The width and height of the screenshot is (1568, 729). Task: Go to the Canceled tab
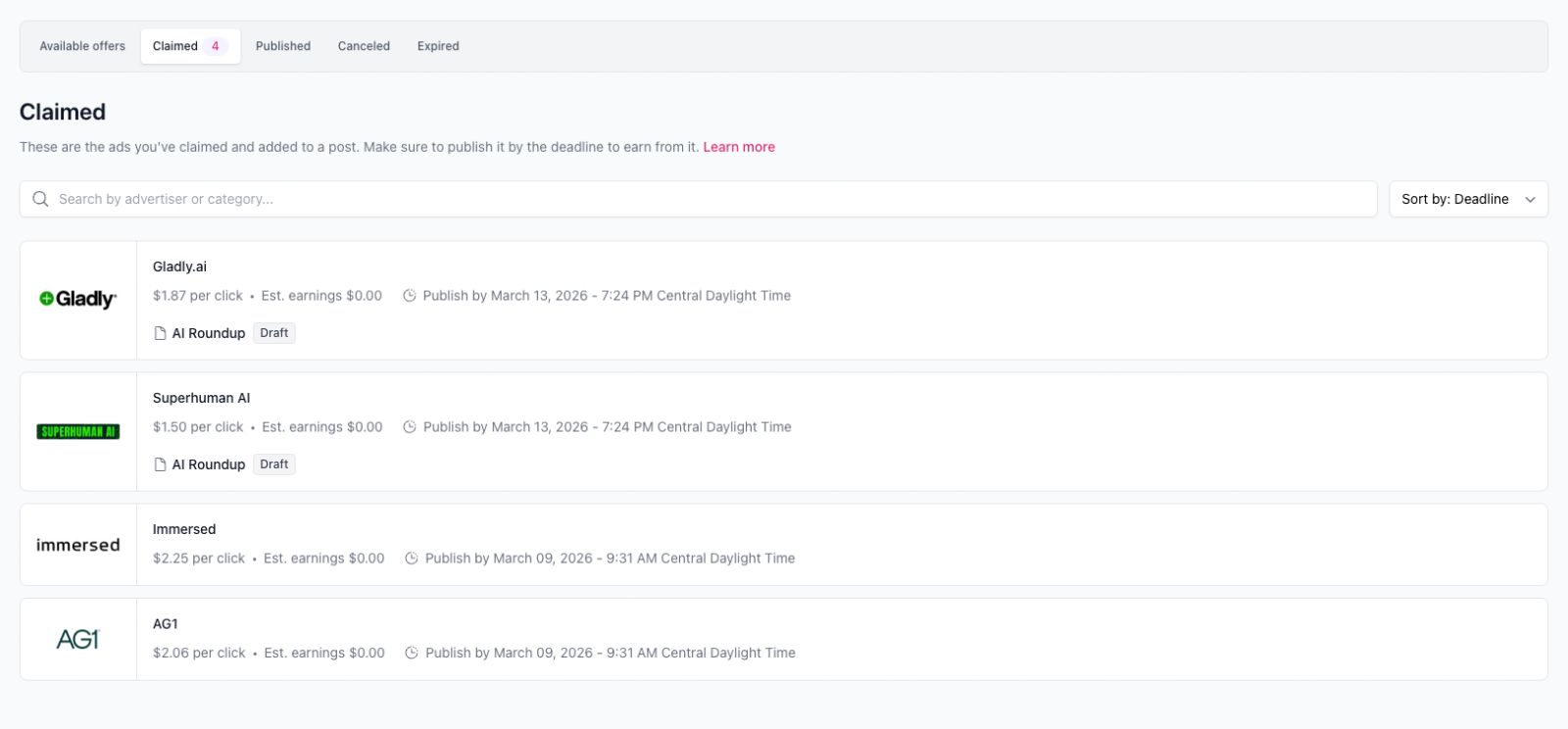(364, 46)
